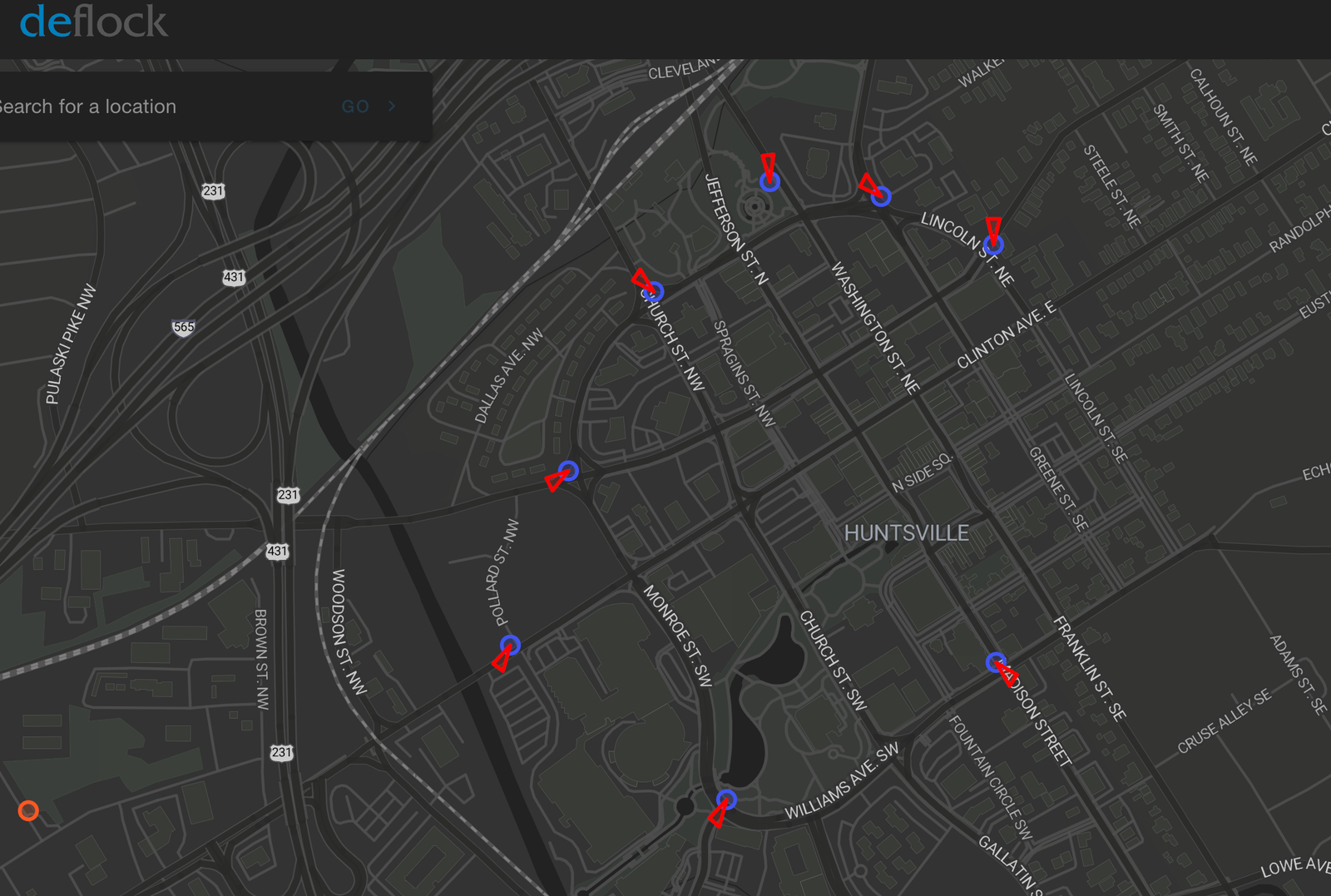Click the chevron arrow beside GO

[392, 106]
